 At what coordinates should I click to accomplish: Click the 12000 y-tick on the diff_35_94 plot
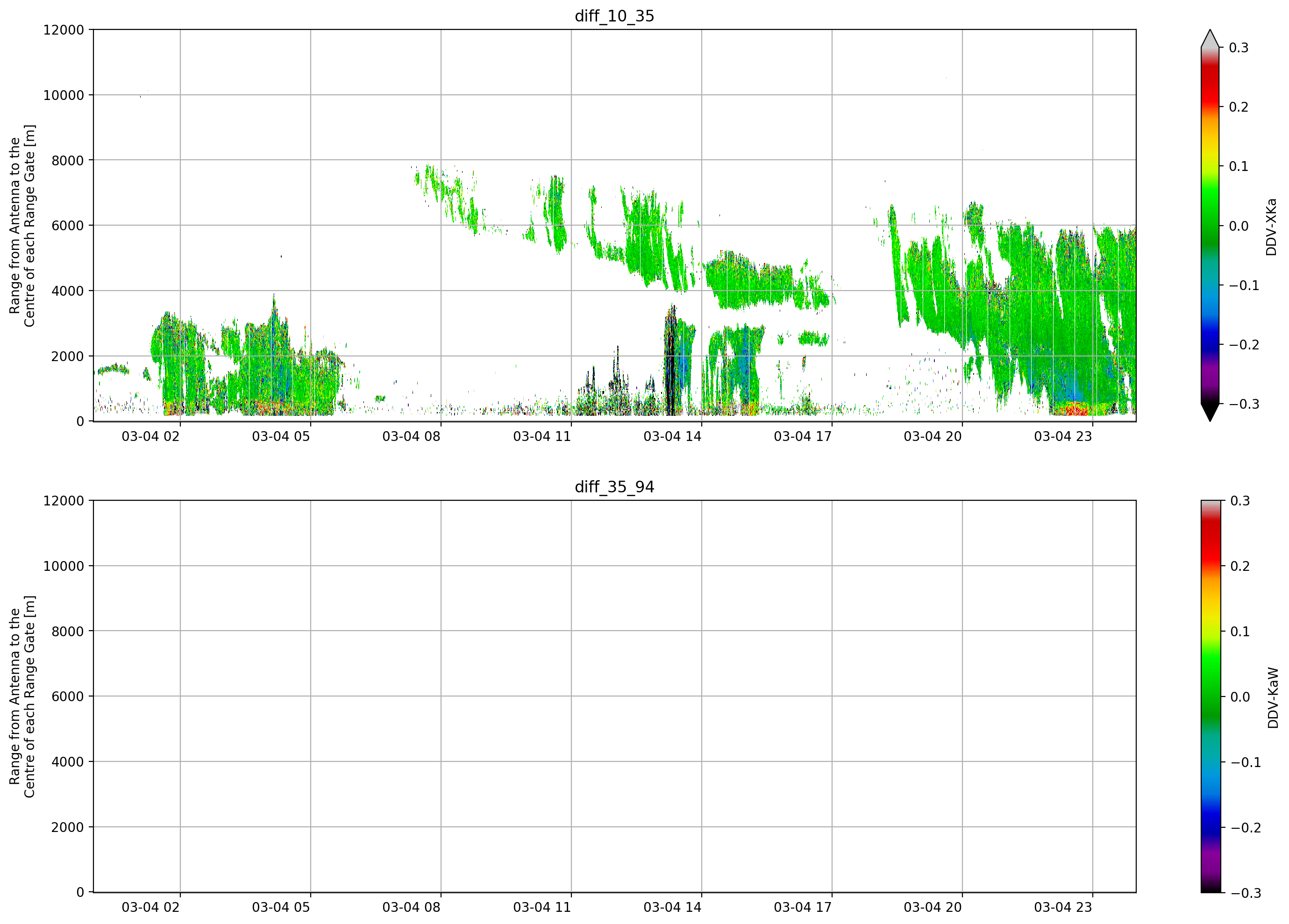pyautogui.click(x=64, y=501)
